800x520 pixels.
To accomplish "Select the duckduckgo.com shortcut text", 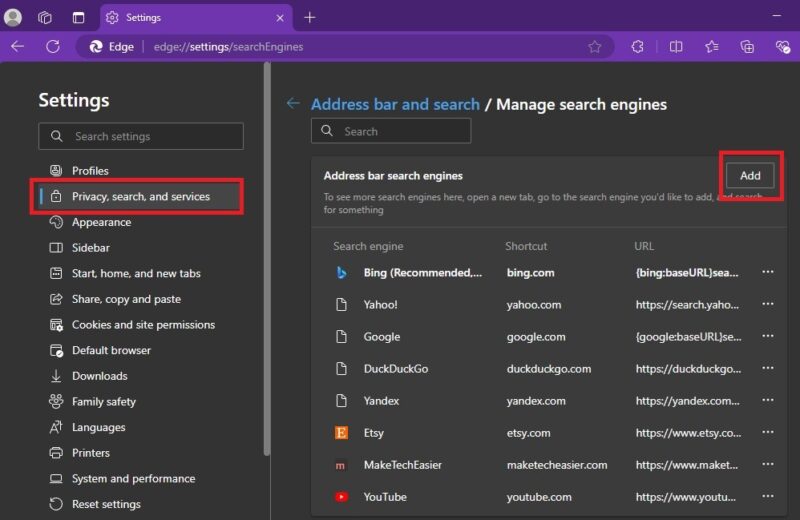I will click(548, 369).
